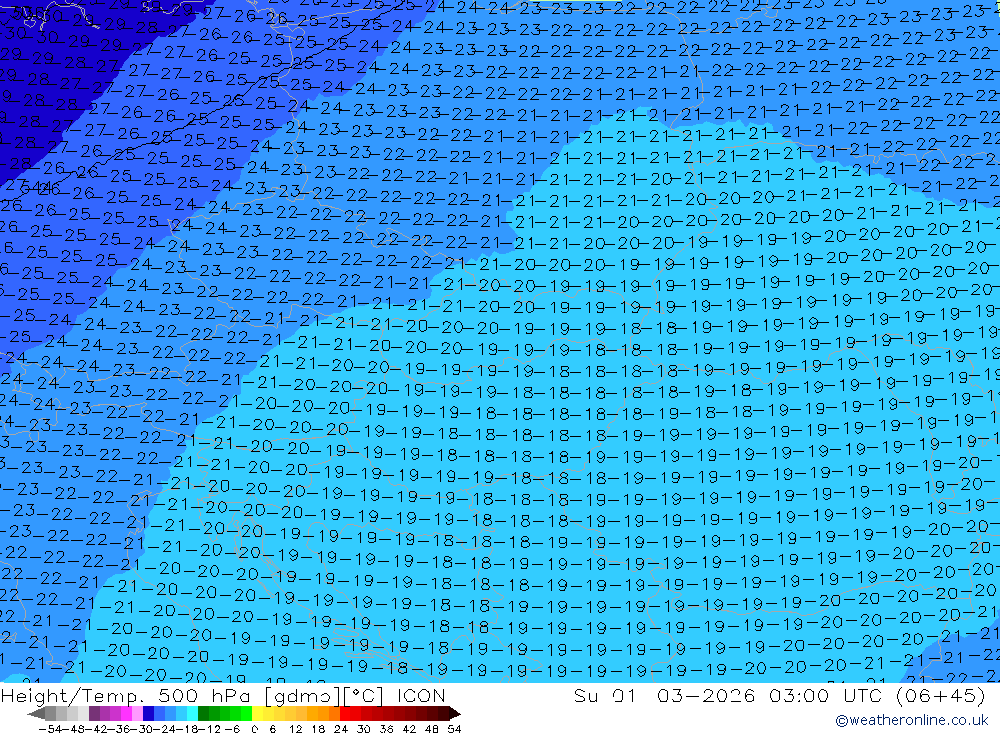Click the 12 label under the color scale
The height and width of the screenshot is (733, 1000).
point(296,729)
